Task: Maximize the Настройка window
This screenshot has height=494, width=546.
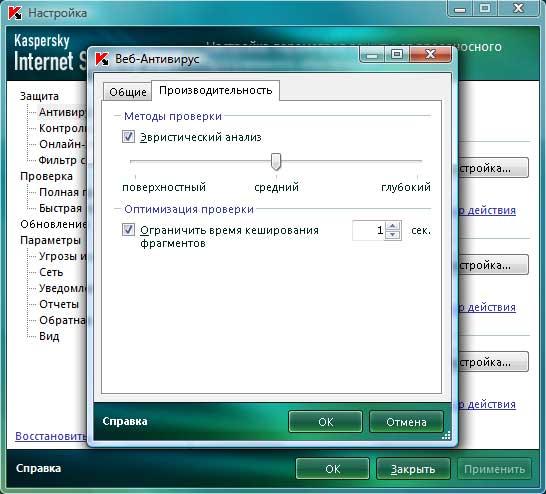Action: point(485,8)
